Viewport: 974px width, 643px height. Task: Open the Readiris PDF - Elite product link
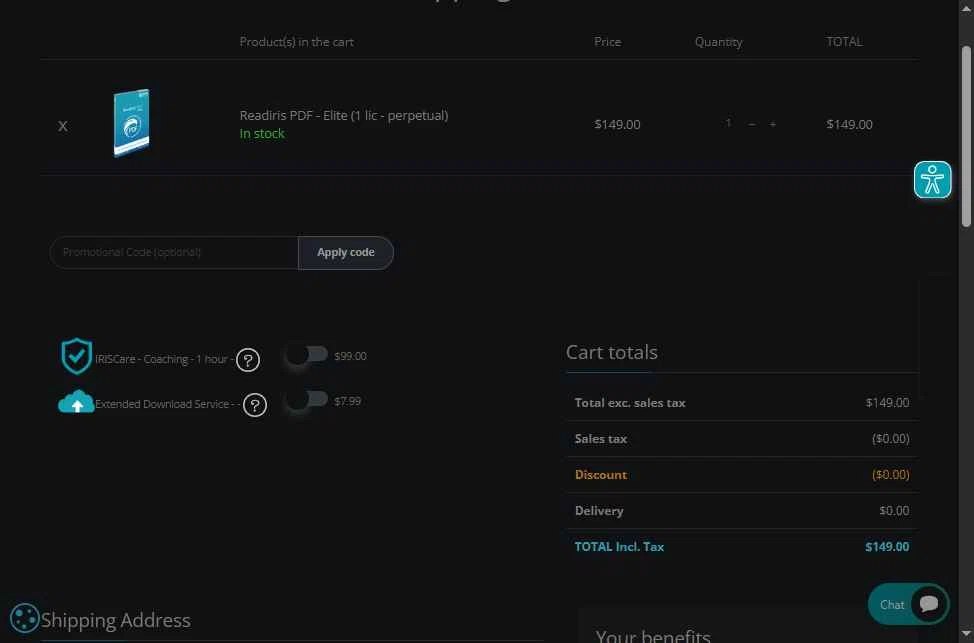point(344,115)
